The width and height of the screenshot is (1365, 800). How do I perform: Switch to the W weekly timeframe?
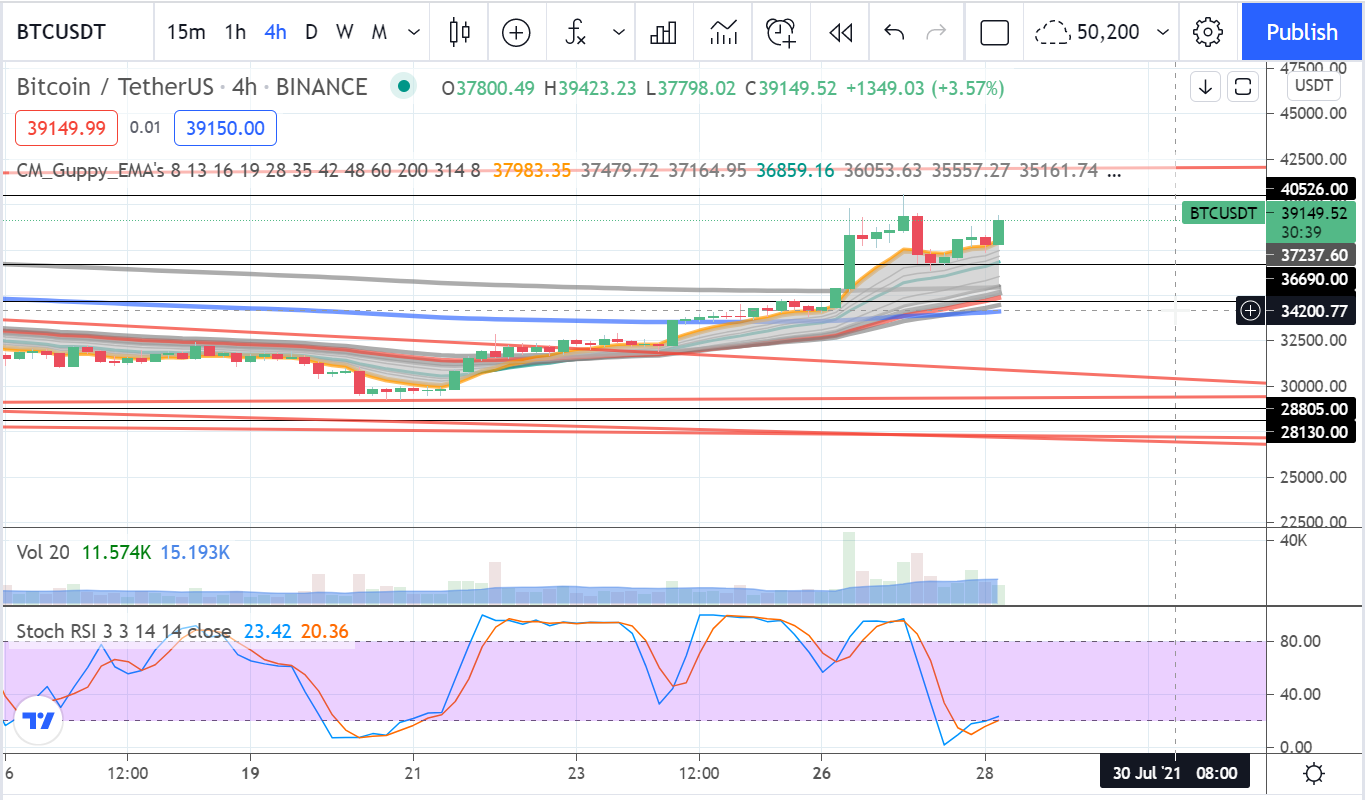(x=344, y=32)
